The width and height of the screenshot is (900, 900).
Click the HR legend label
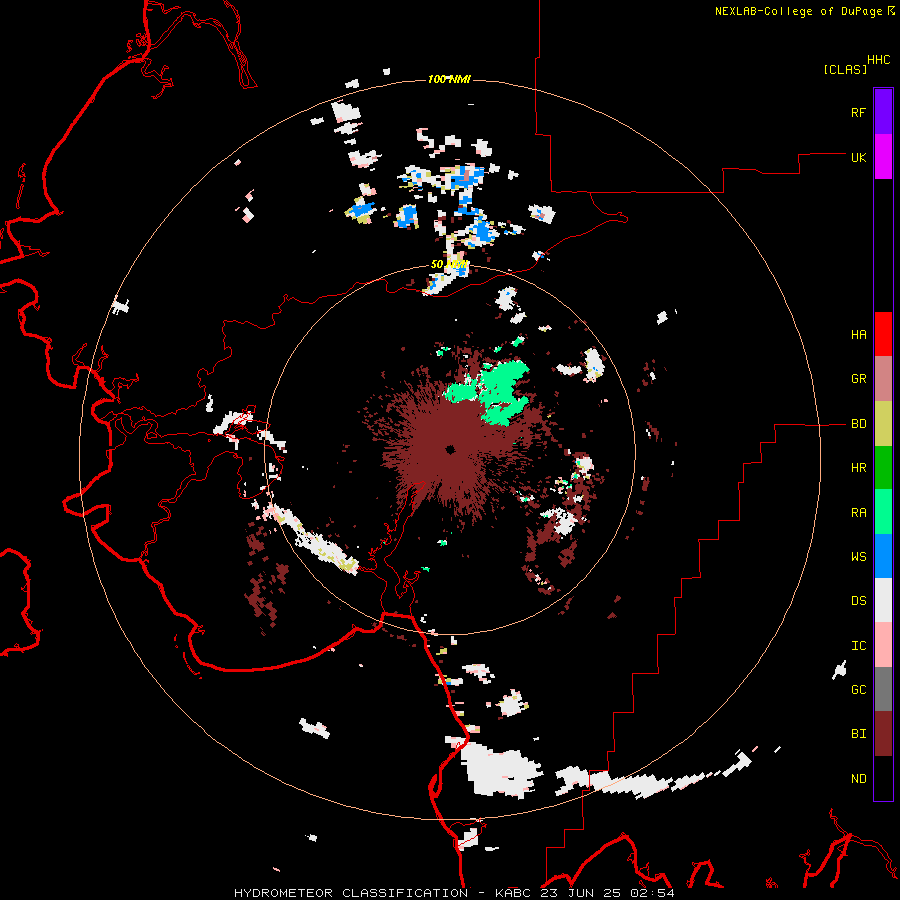858,468
